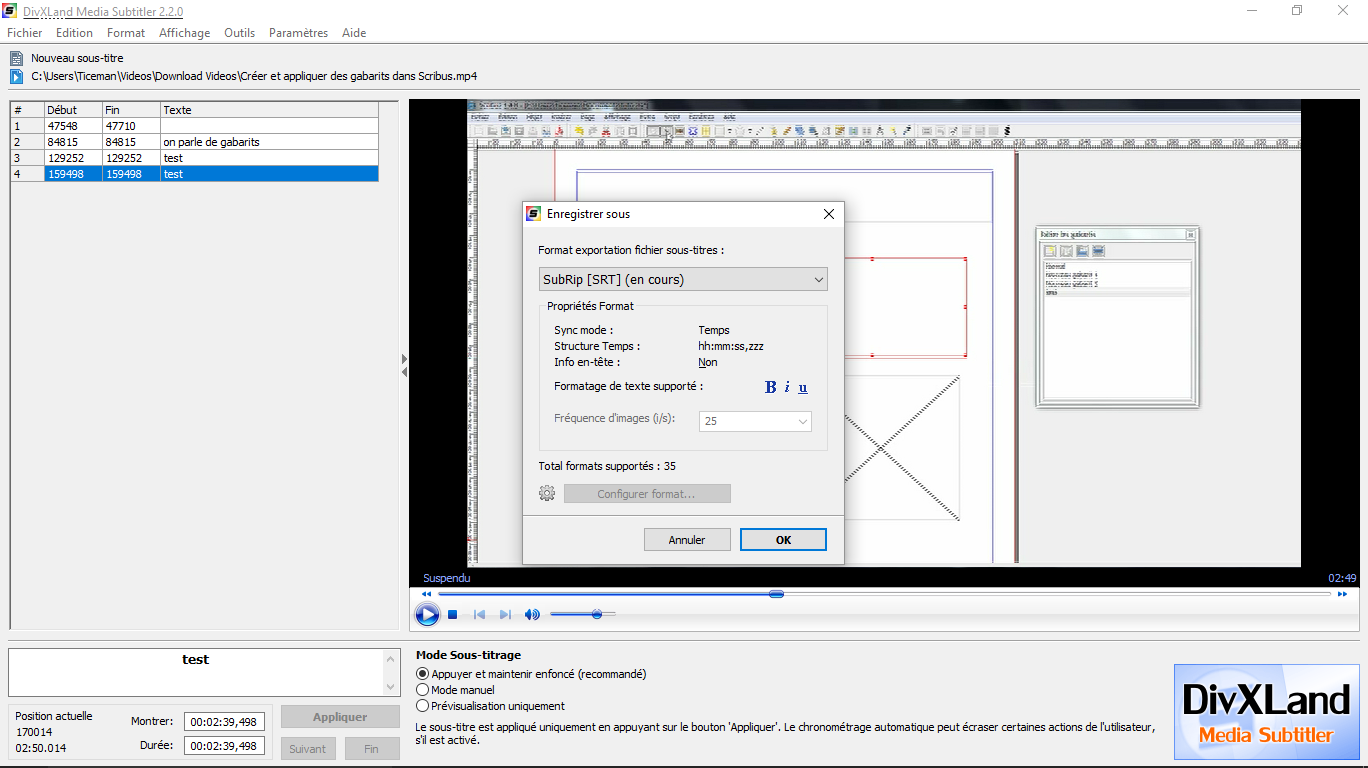Click the Italic formatting icon
The image size is (1368, 768).
[787, 388]
